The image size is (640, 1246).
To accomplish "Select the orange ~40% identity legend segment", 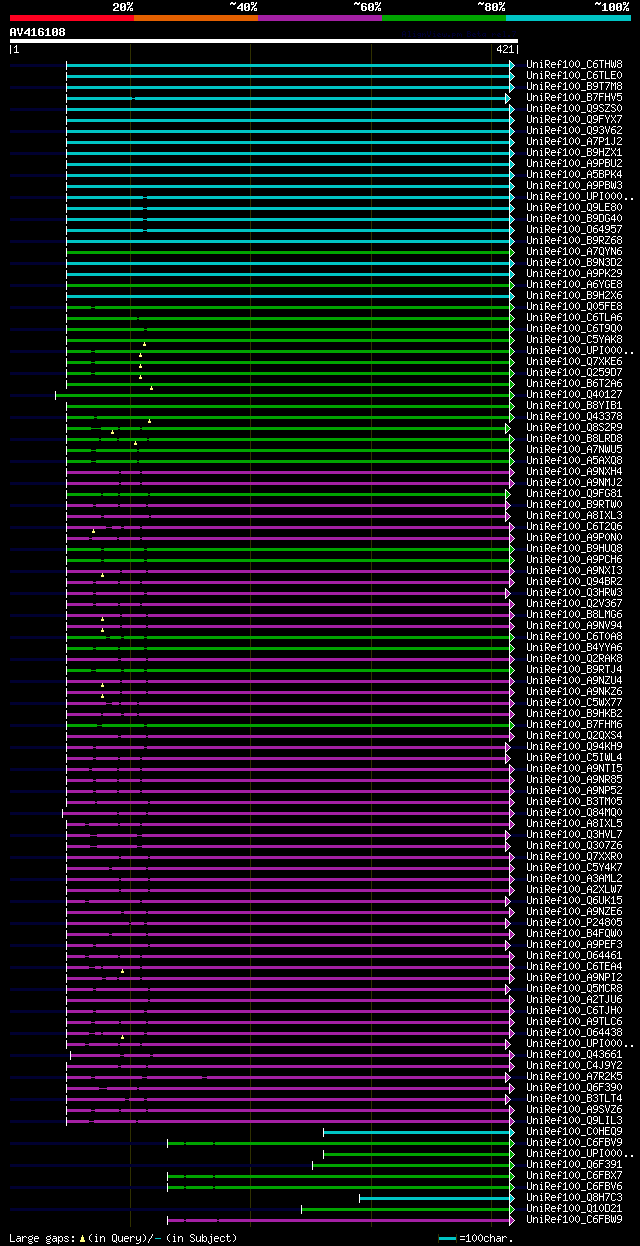I will [196, 18].
